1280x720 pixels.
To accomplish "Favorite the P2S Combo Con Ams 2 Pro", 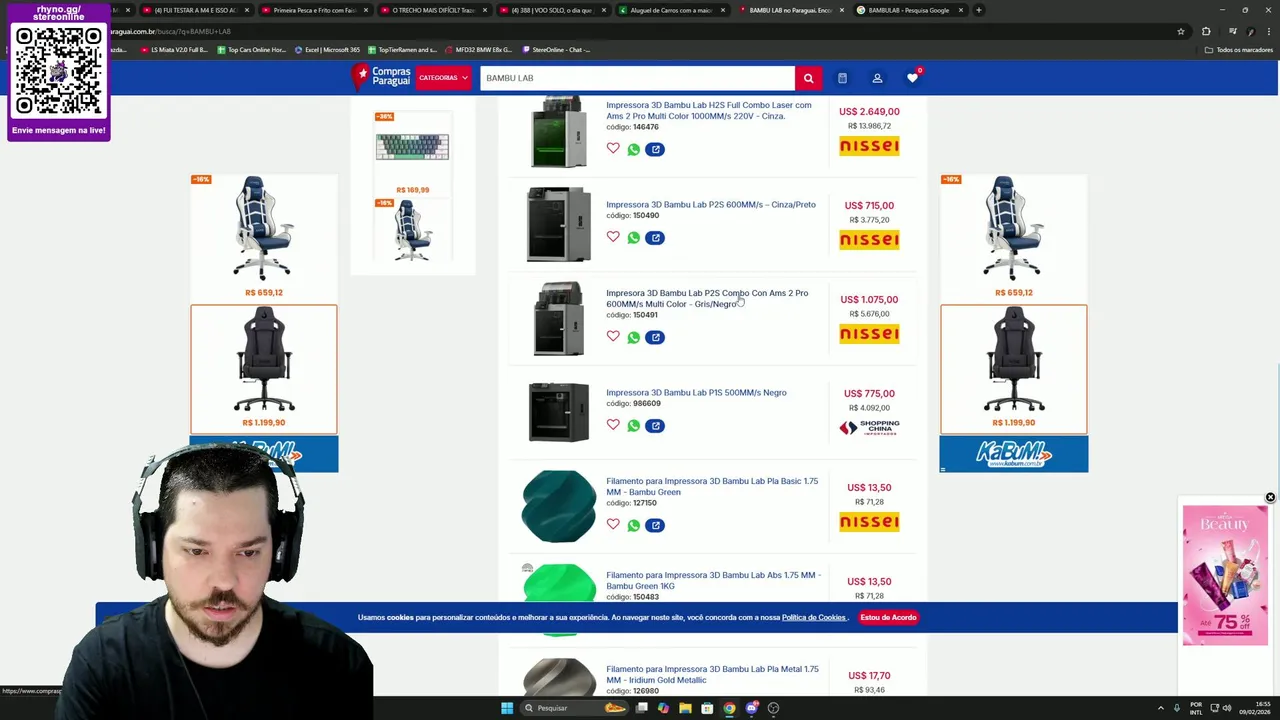I will click(x=613, y=336).
